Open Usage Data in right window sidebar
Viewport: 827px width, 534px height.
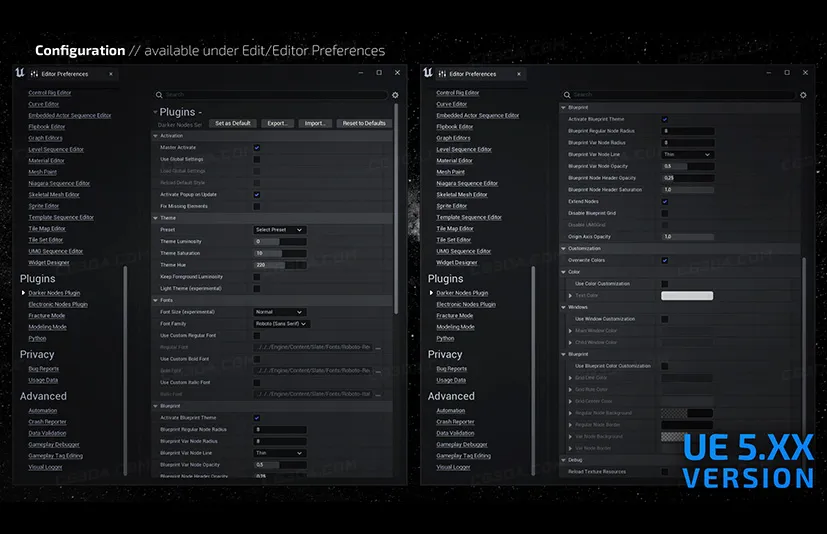click(451, 380)
